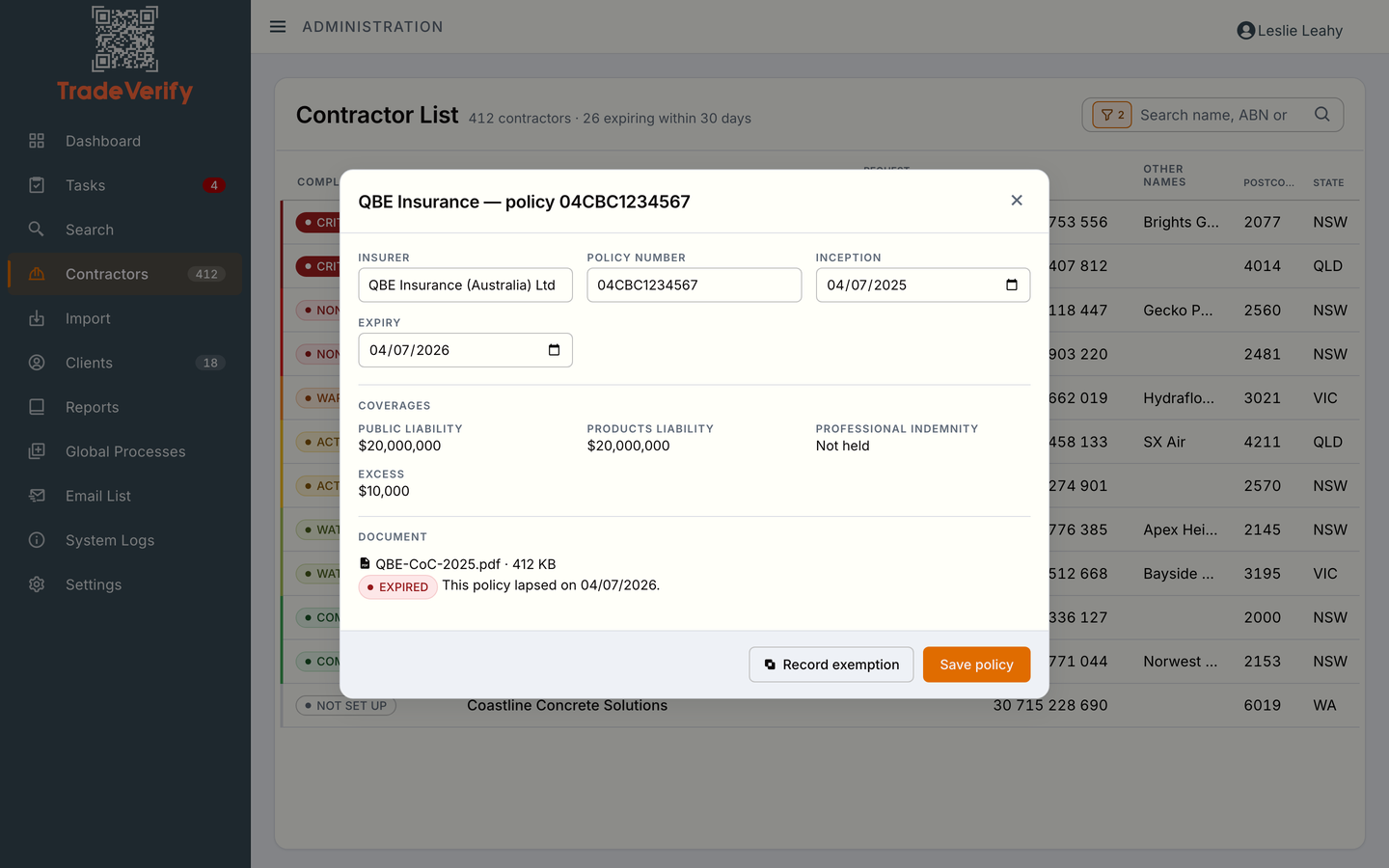This screenshot has width=1389, height=868.
Task: Open Settings from the sidebar
Action: (125, 584)
